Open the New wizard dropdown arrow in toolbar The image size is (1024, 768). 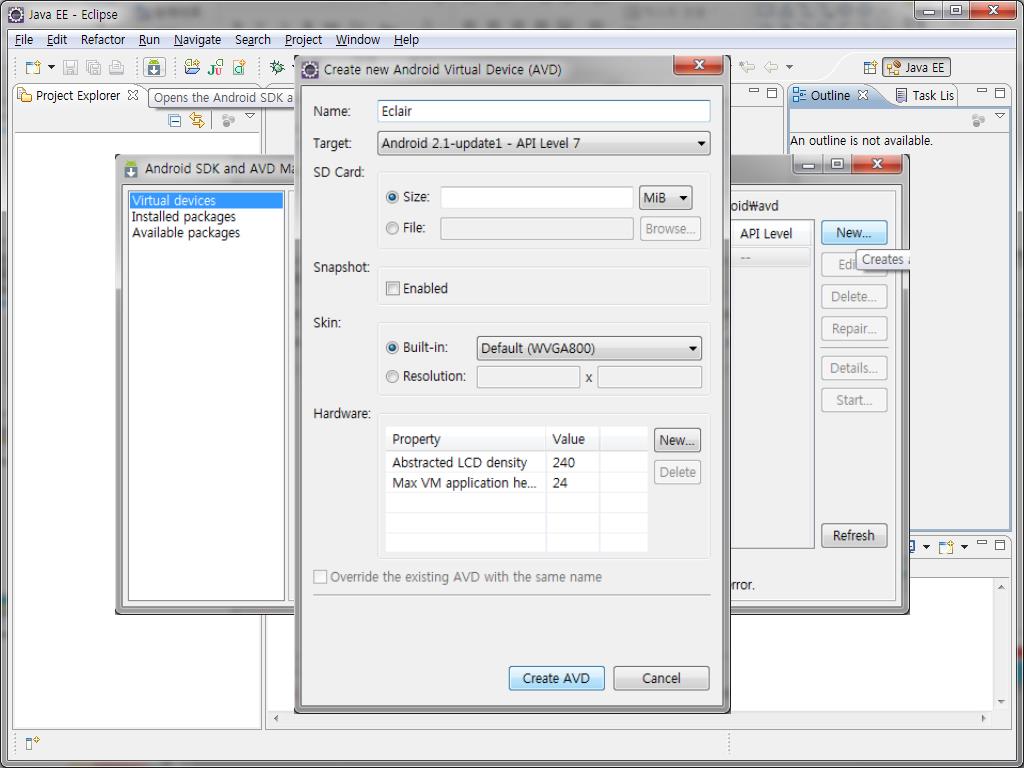click(51, 67)
